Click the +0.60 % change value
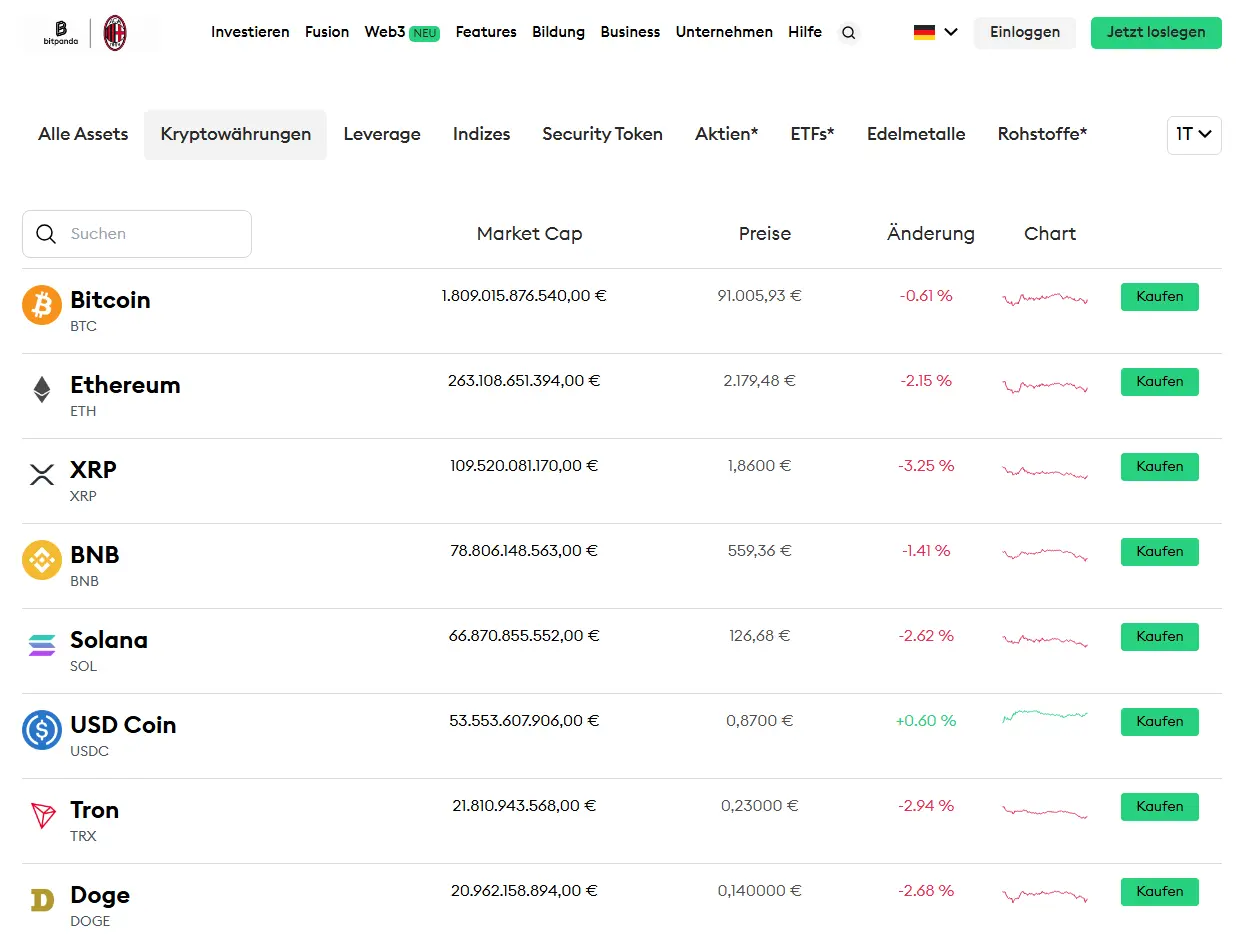This screenshot has width=1250, height=934. tap(926, 721)
